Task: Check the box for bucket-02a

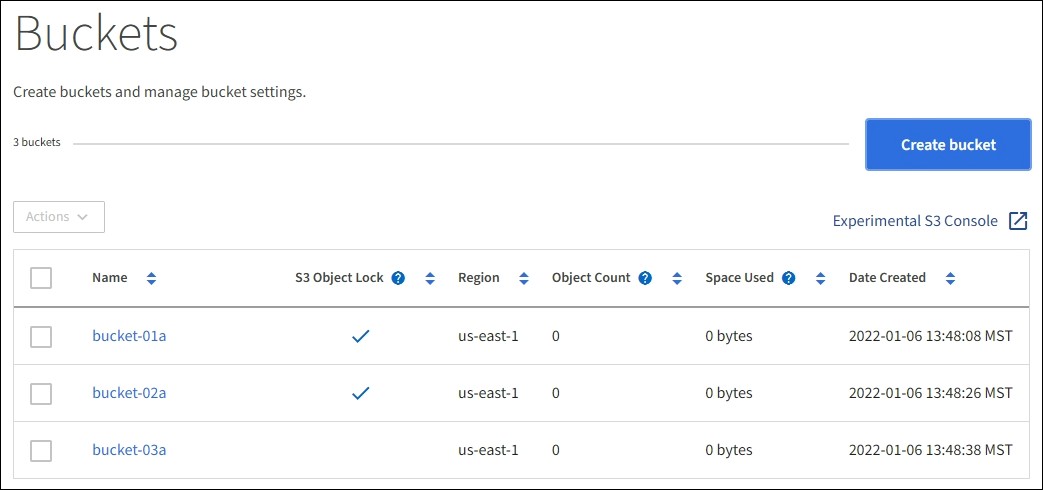Action: (41, 393)
